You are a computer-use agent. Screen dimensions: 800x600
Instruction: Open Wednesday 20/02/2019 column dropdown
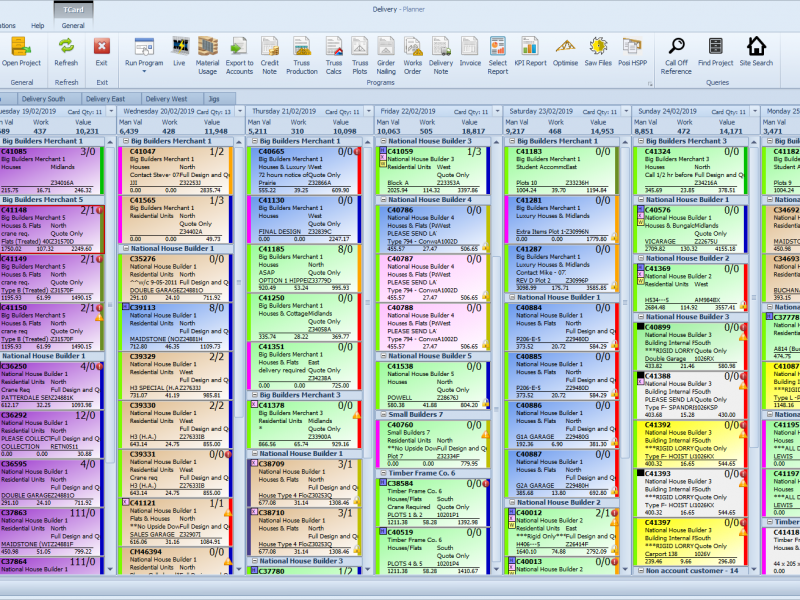[240, 111]
